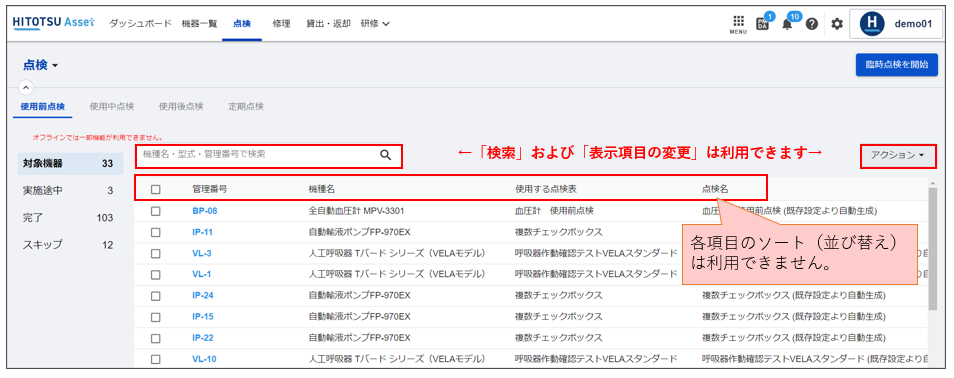Image resolution: width=954 pixels, height=378 pixels.
Task: Open the VL-1 management number link
Action: 202,274
